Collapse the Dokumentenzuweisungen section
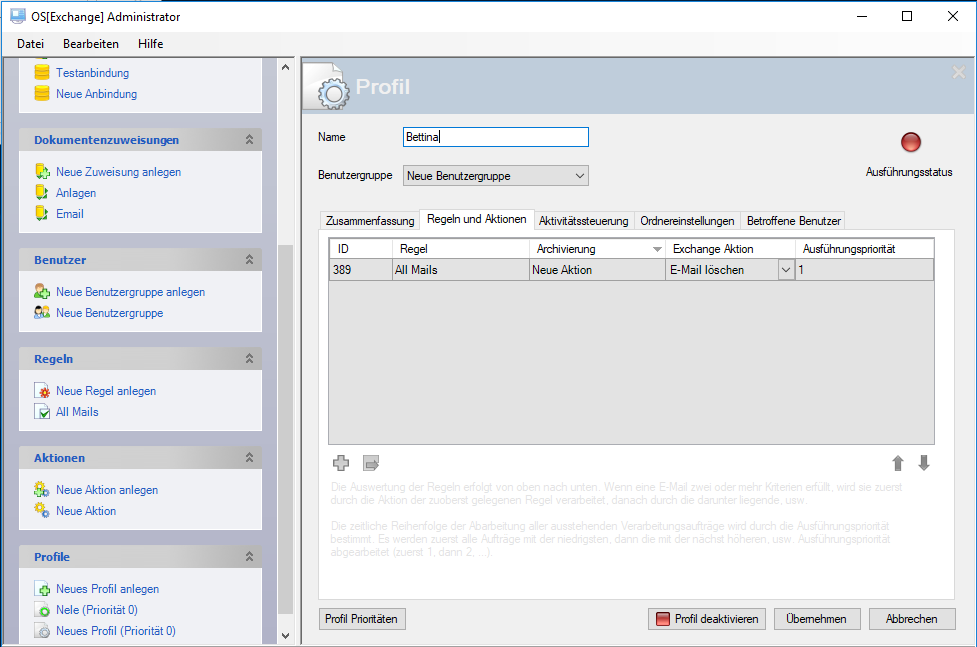 point(249,140)
